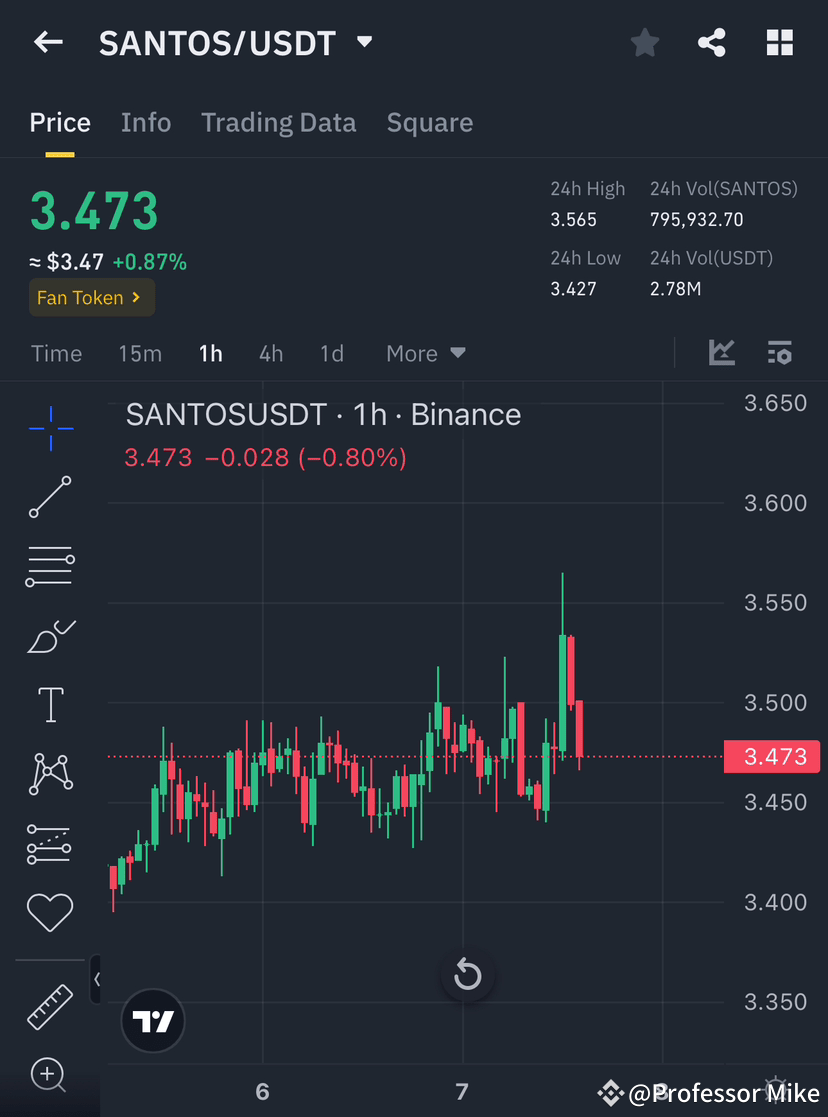Image resolution: width=828 pixels, height=1117 pixels.
Task: Collapse the drawing tools sidebar
Action: pyautogui.click(x=97, y=980)
